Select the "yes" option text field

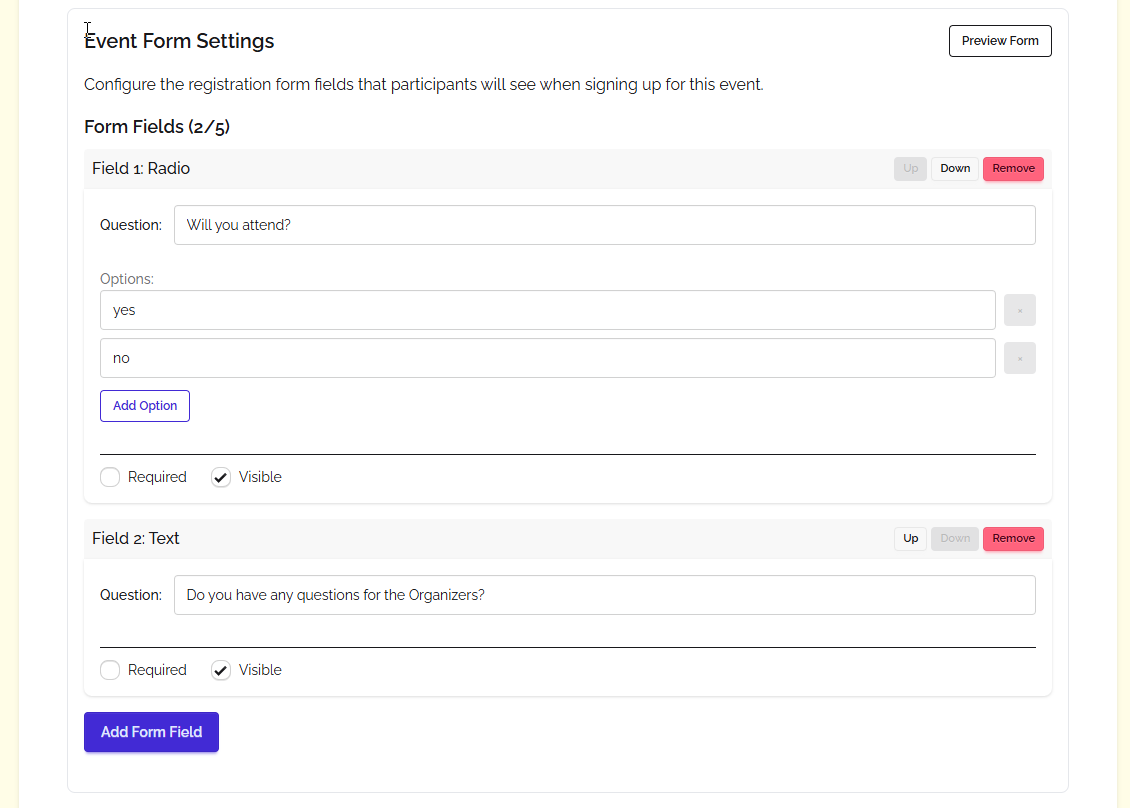point(547,309)
